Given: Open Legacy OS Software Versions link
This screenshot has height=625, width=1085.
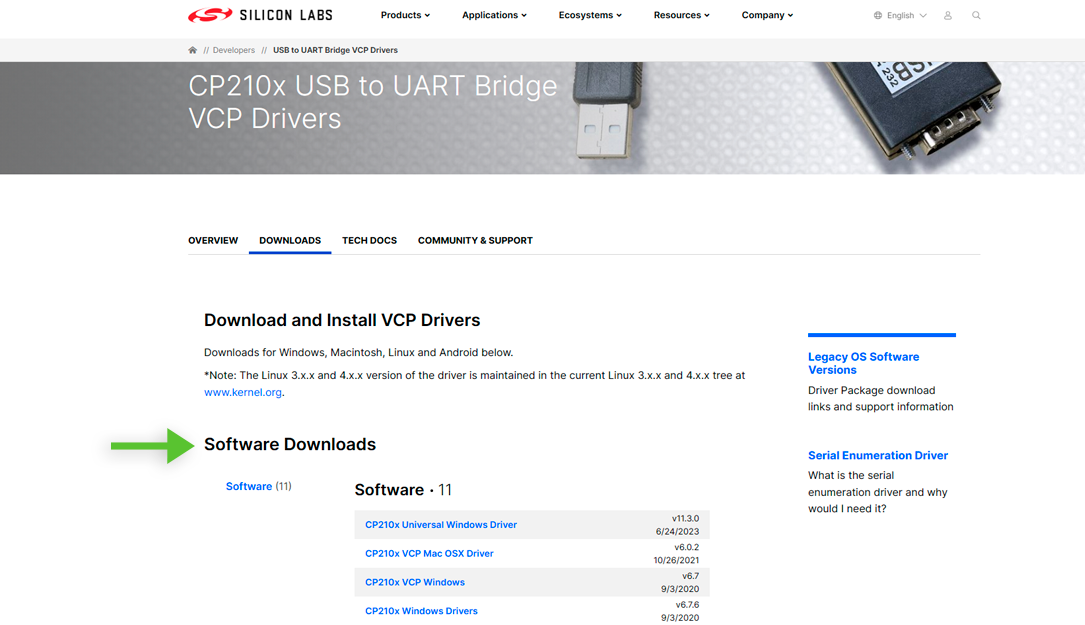Looking at the screenshot, I should 864,363.
